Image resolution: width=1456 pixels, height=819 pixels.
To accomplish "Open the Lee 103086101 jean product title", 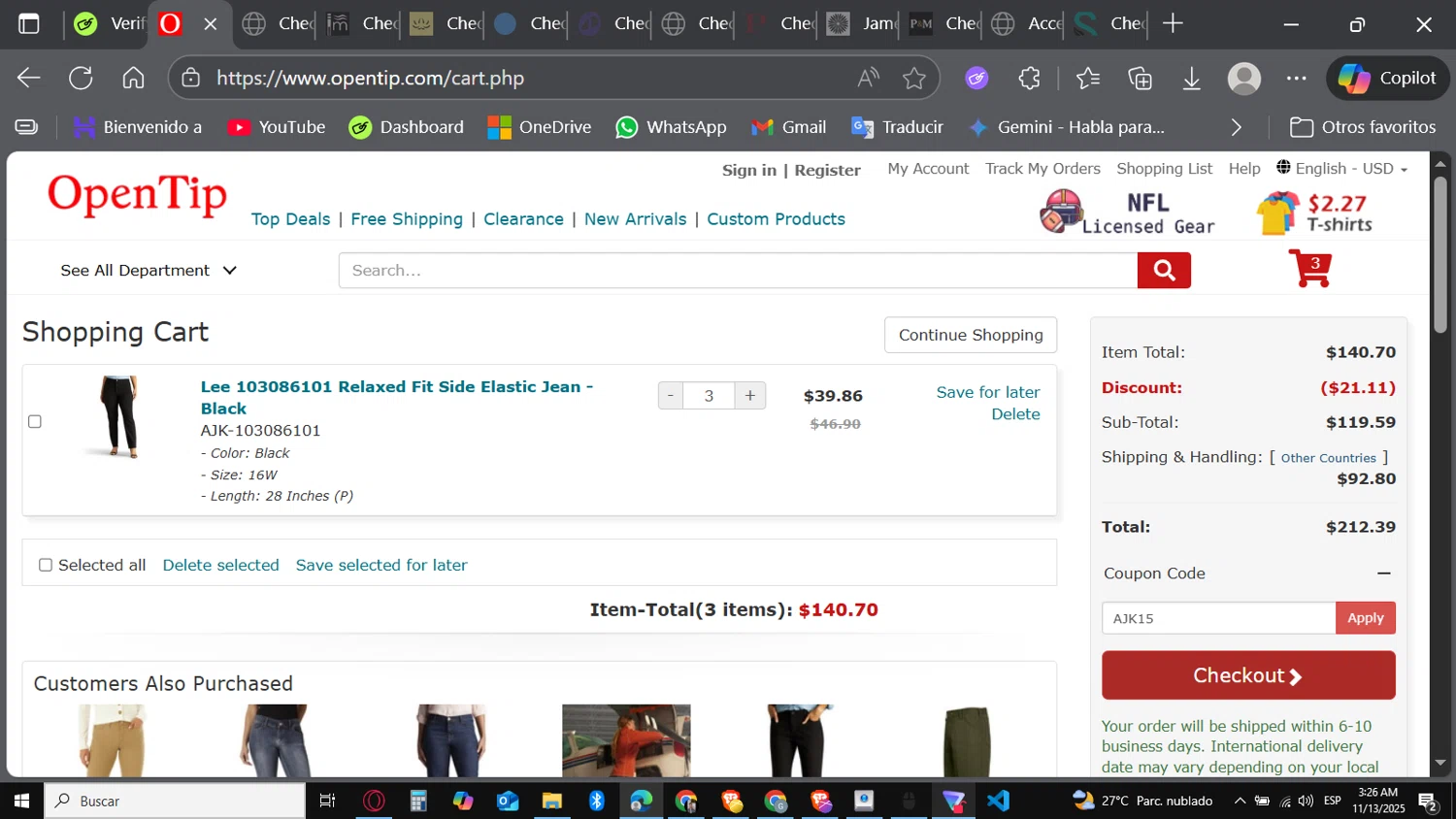I will point(396,398).
